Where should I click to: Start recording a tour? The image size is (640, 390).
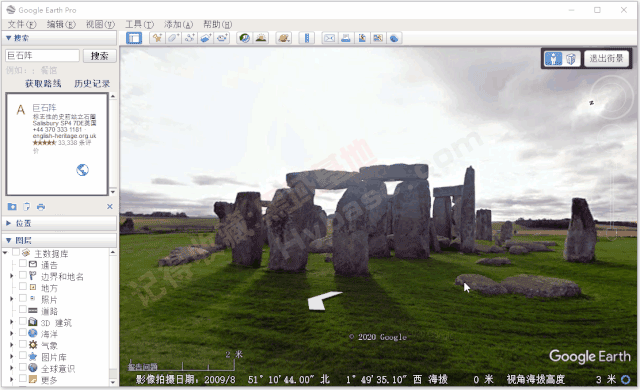[222, 38]
